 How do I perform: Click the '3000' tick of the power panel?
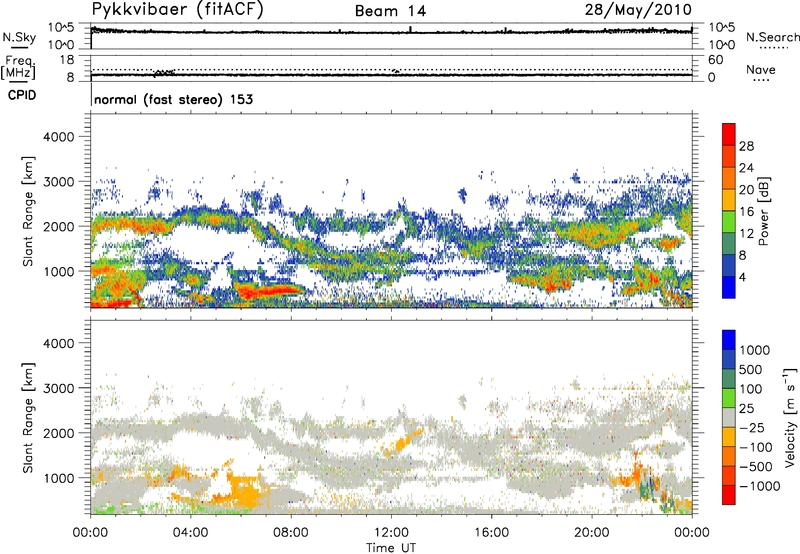[58, 182]
